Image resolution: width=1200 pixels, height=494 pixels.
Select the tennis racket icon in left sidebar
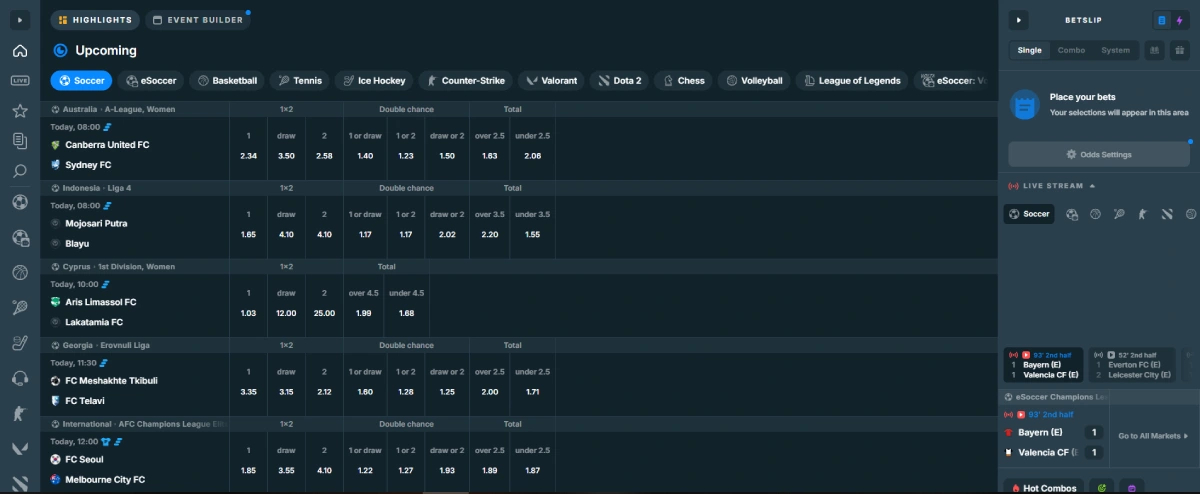20,308
